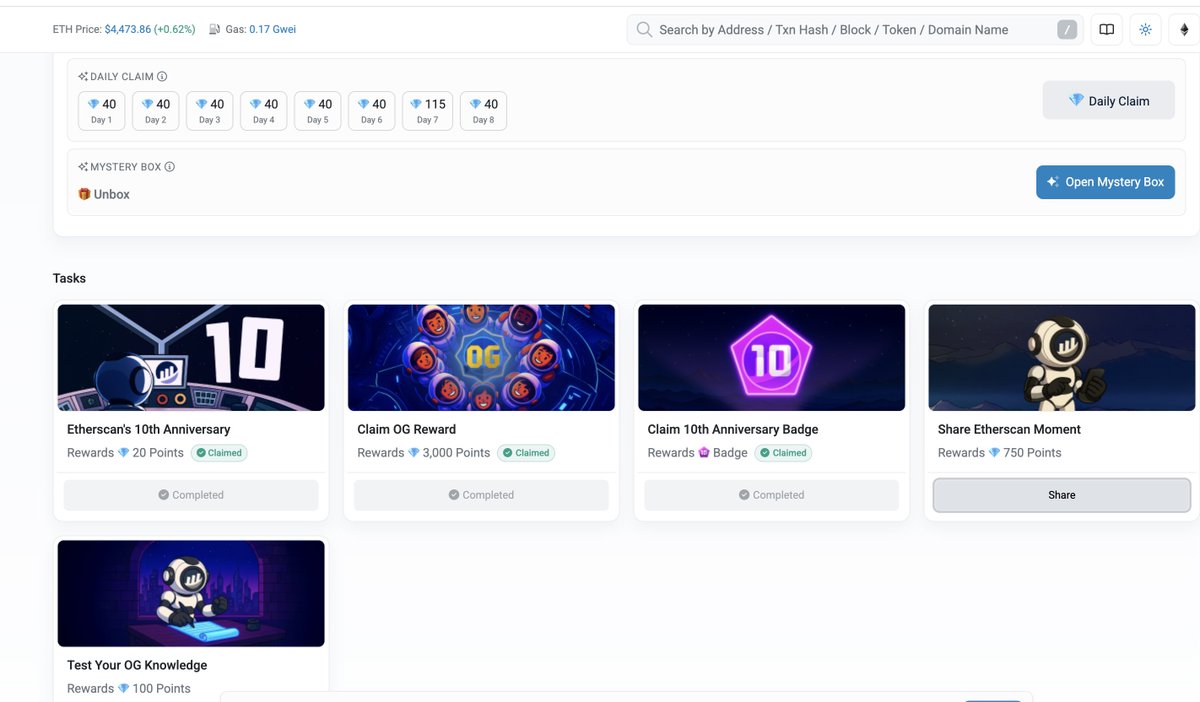Click the Share Etherscan Moment title

coord(1009,429)
